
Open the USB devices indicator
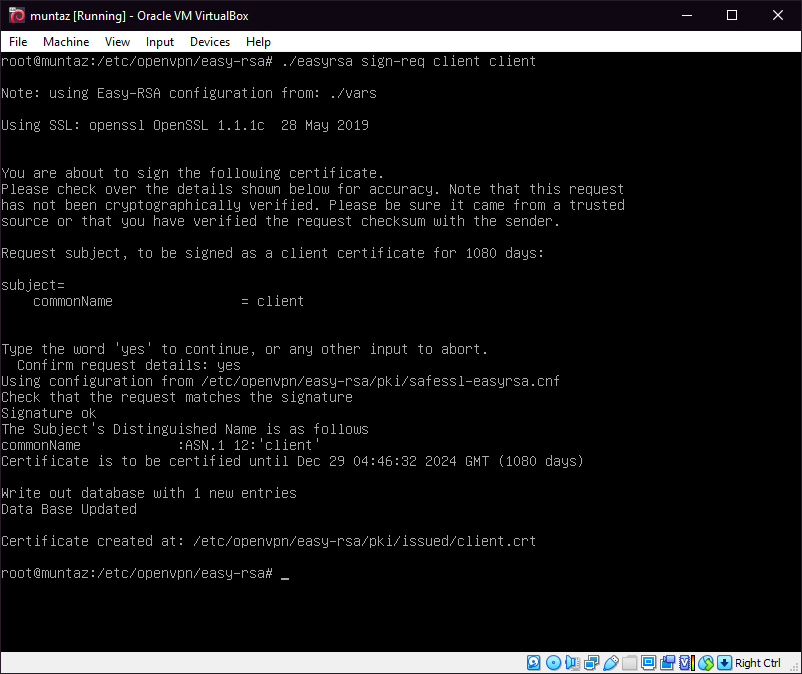click(x=611, y=663)
